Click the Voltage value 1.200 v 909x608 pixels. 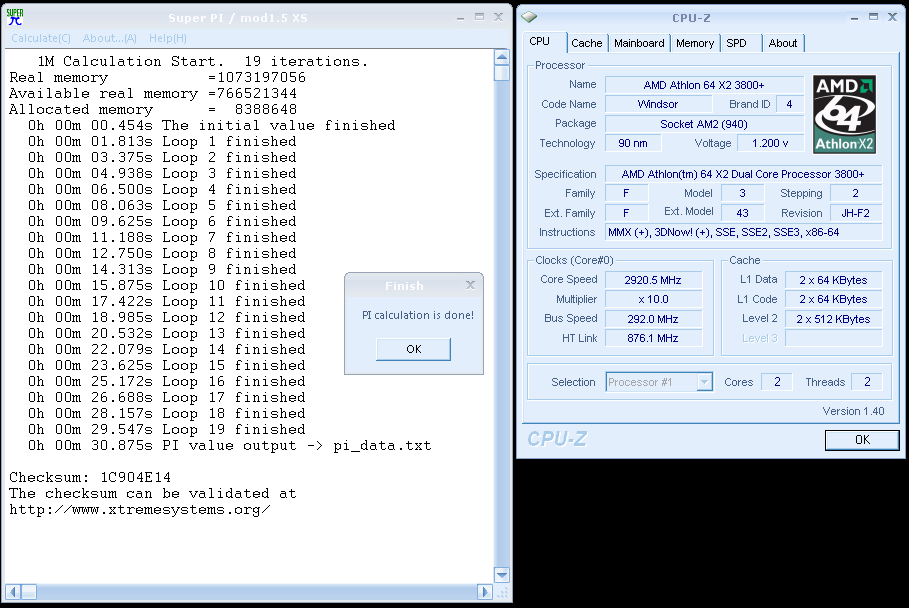click(770, 143)
